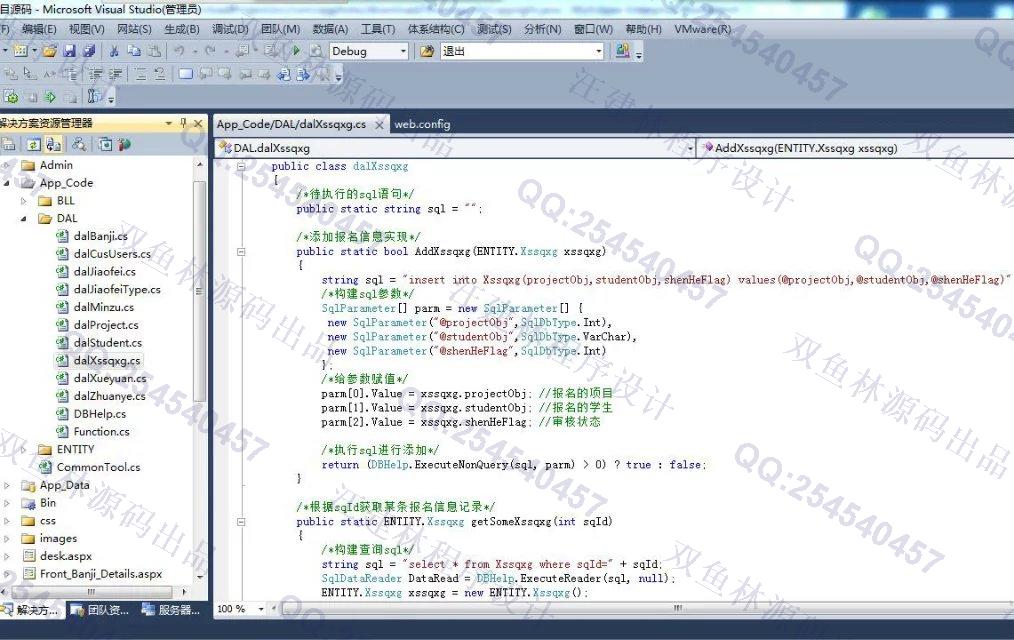Open the 视图(V) menu
This screenshot has height=640, width=1014.
pos(87,29)
